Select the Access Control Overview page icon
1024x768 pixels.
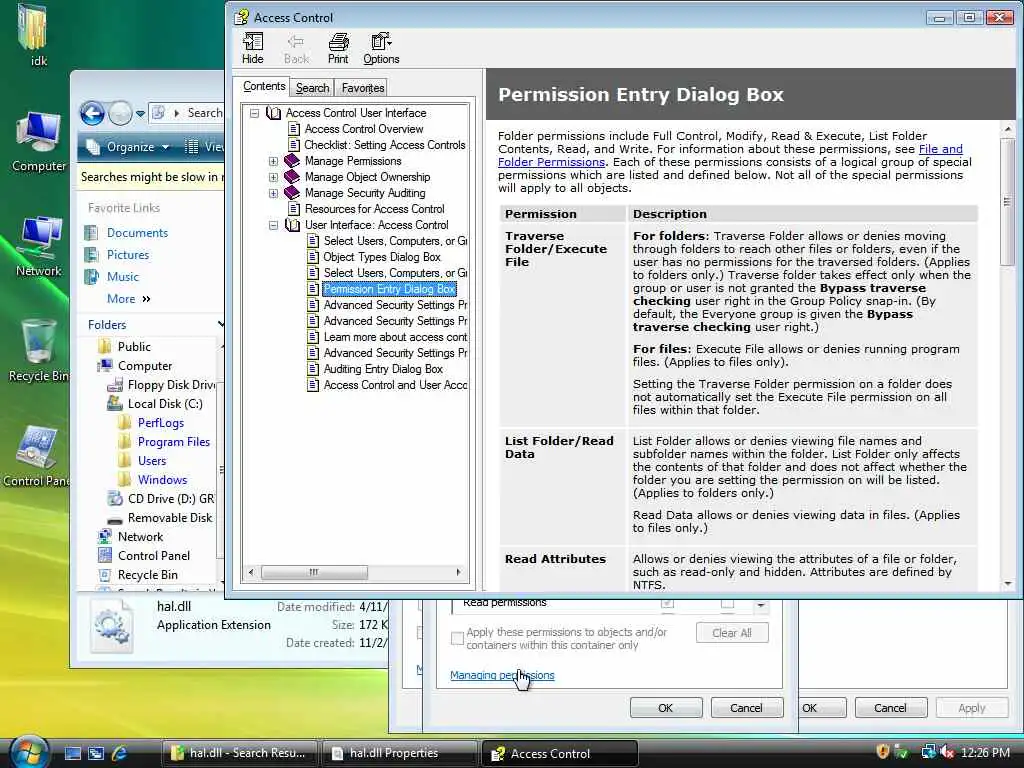point(294,129)
